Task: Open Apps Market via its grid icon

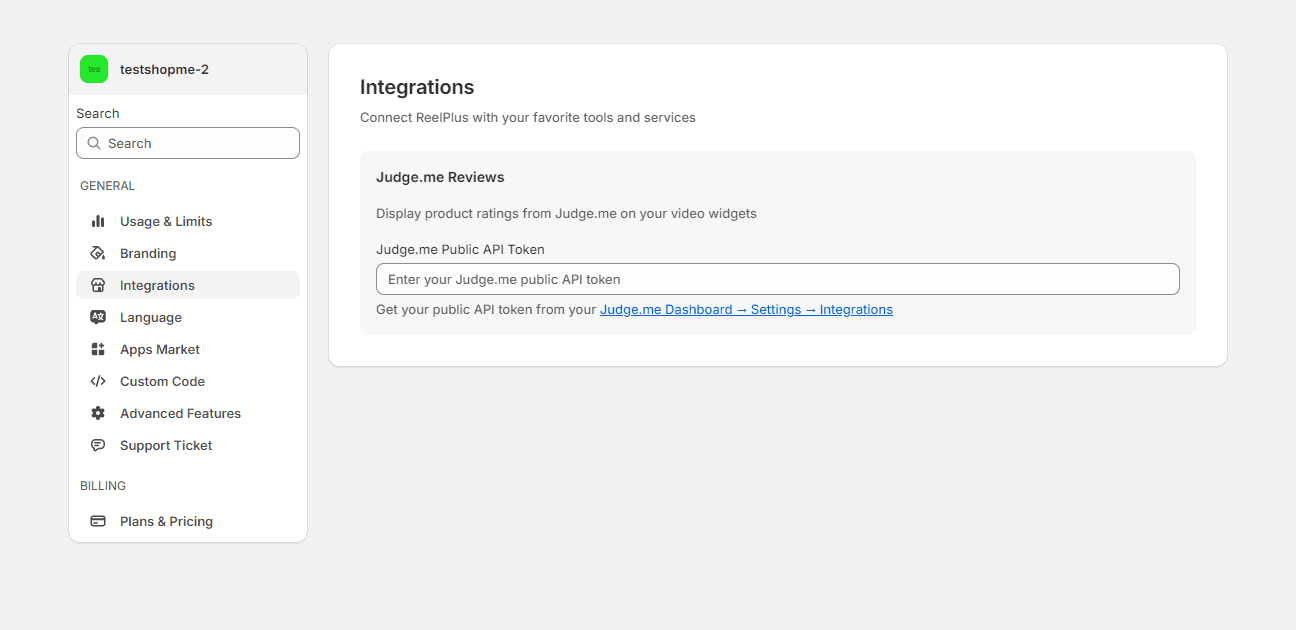Action: [x=98, y=349]
